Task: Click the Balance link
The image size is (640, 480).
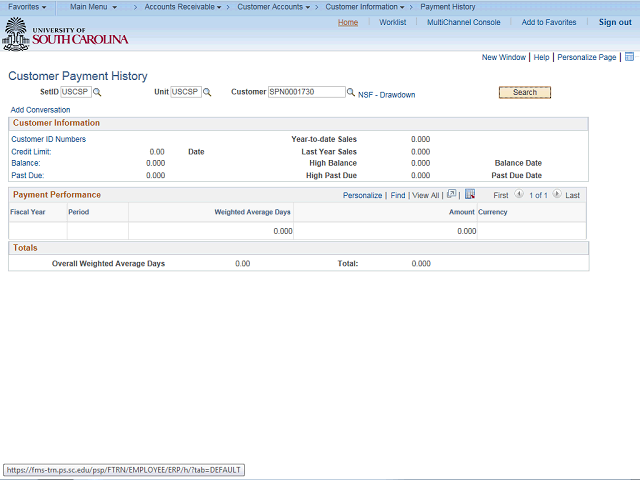Action: coord(26,163)
